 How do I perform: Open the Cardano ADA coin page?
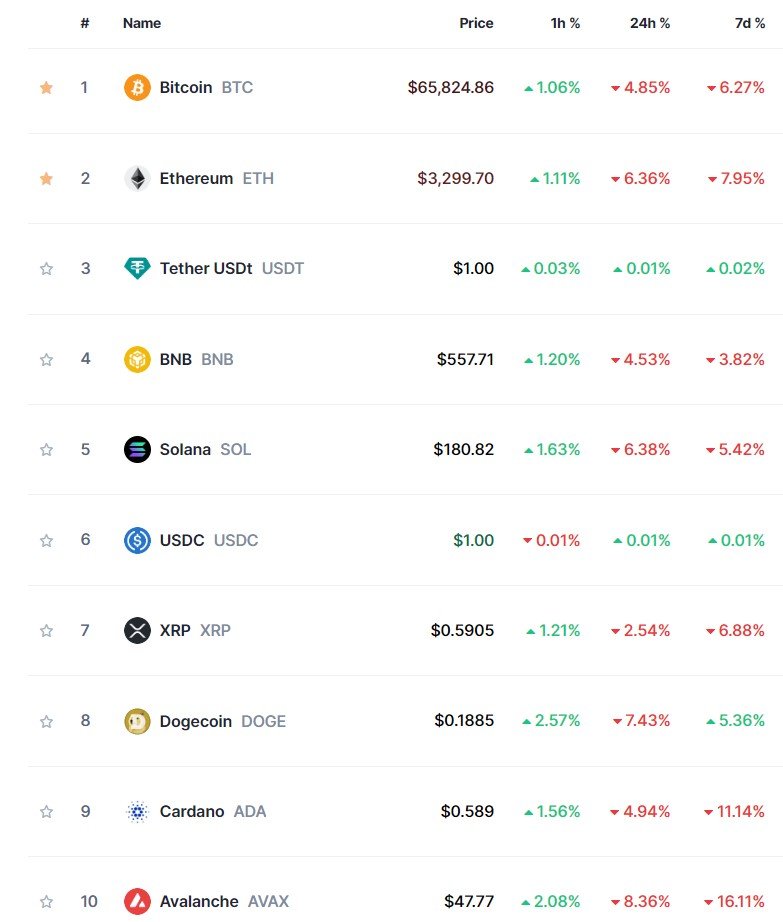[x=213, y=811]
